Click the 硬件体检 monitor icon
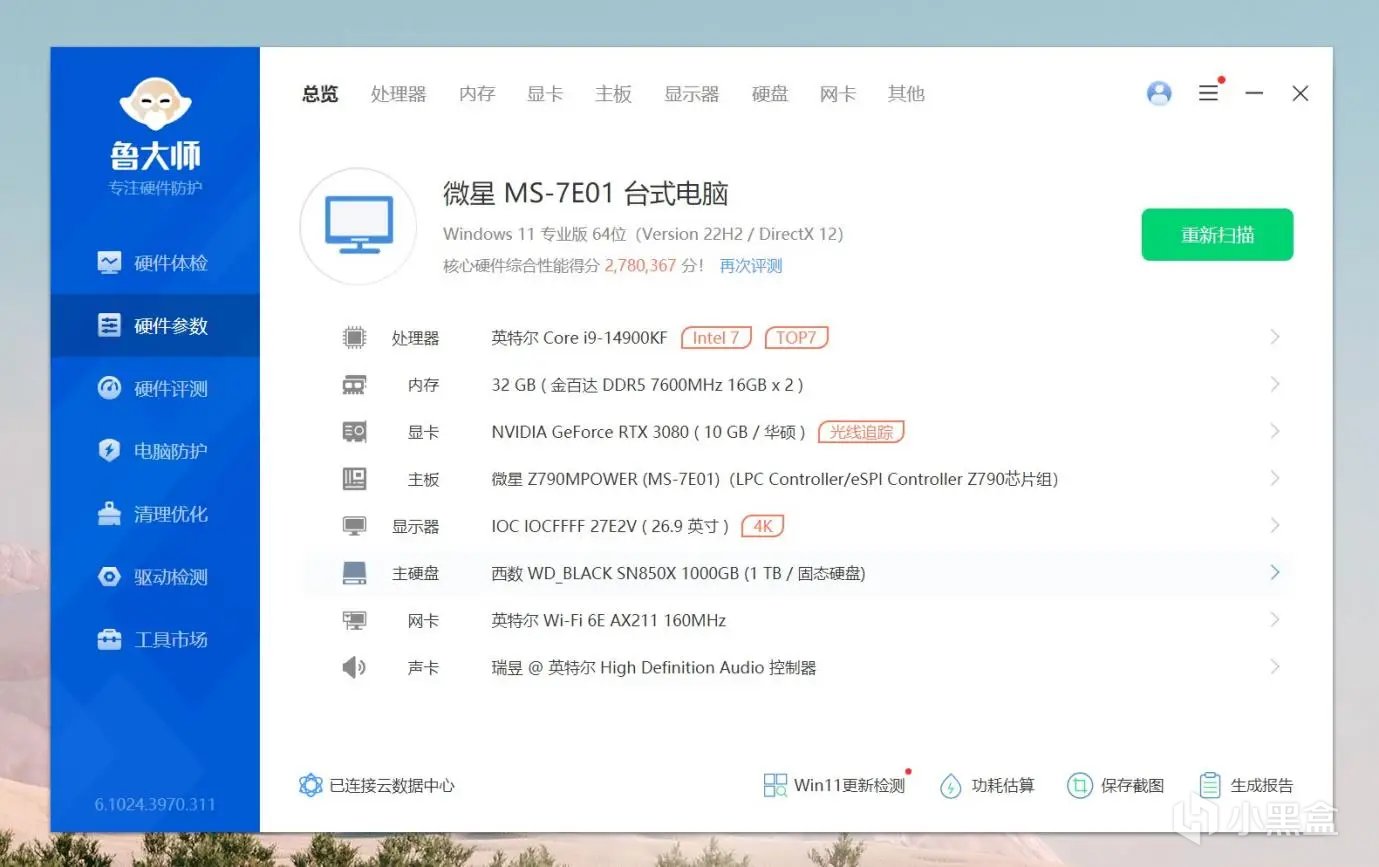Viewport: 1379px width, 867px height. point(109,263)
